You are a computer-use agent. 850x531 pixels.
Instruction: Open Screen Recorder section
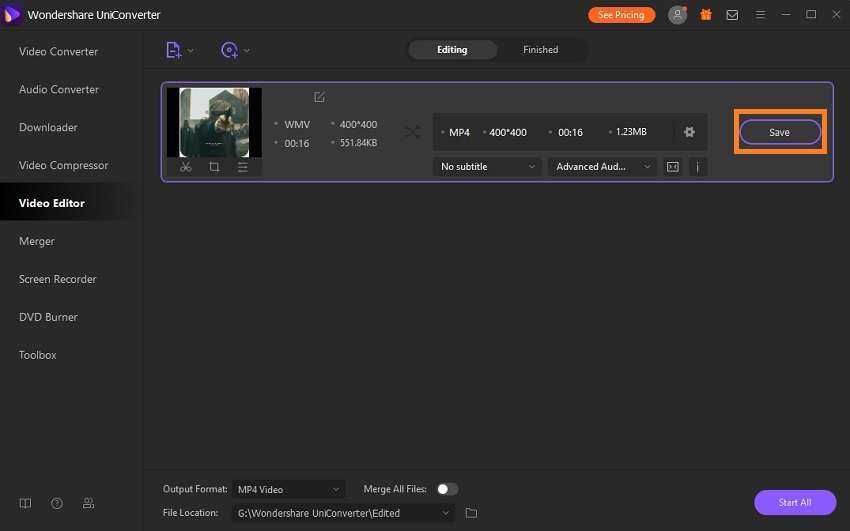tap(57, 279)
